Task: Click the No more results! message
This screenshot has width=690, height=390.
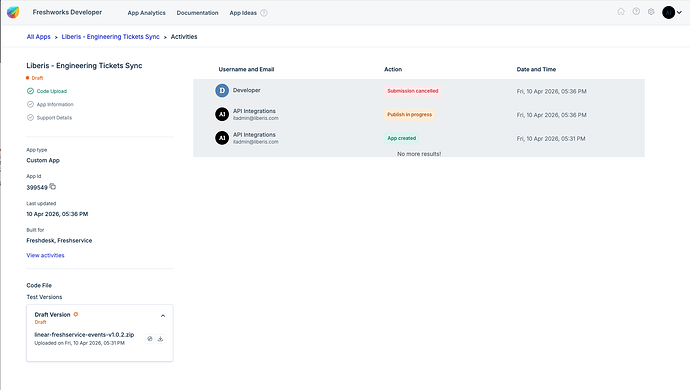Action: coord(419,154)
